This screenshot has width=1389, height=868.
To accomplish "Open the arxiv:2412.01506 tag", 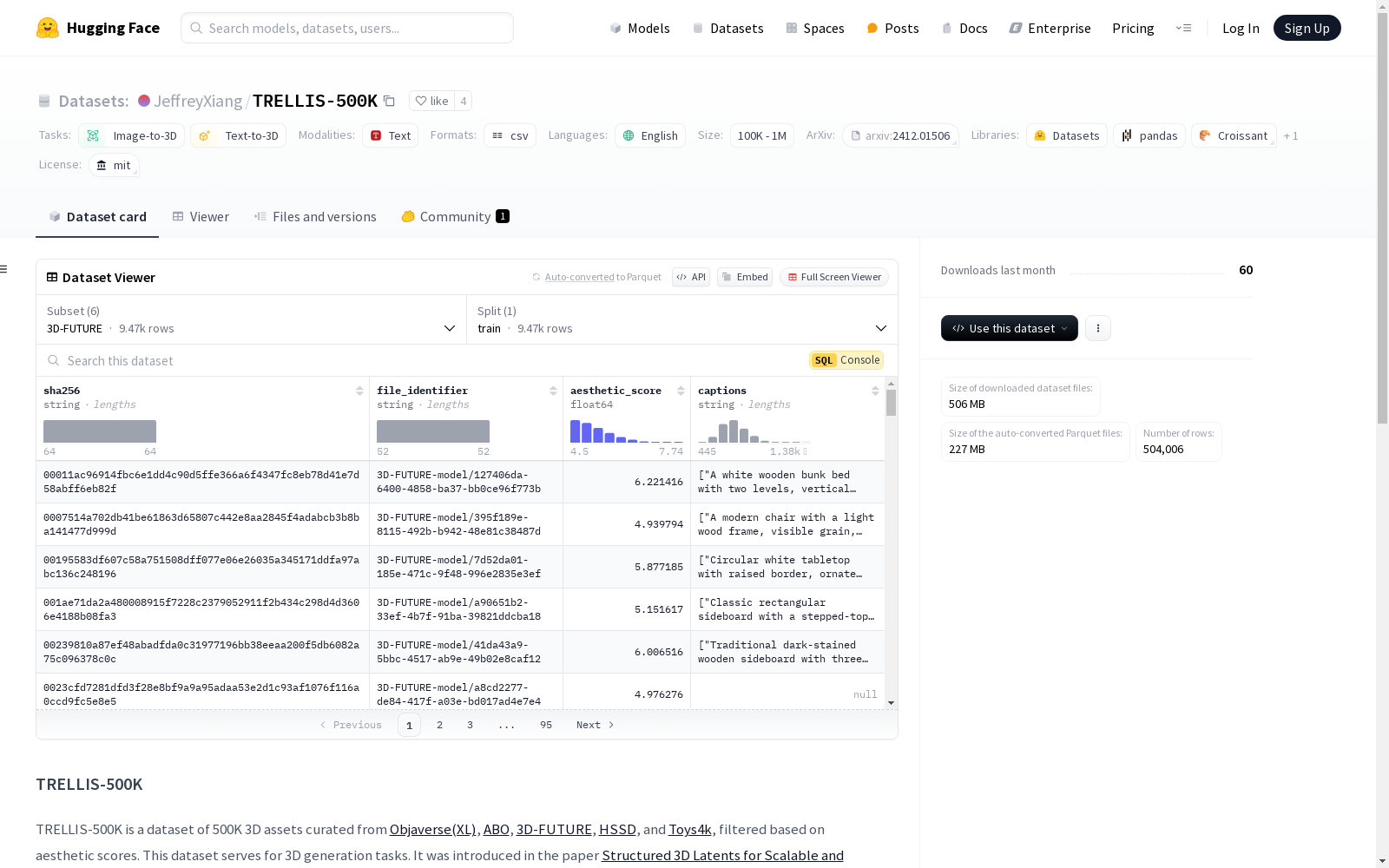I will coord(900,135).
